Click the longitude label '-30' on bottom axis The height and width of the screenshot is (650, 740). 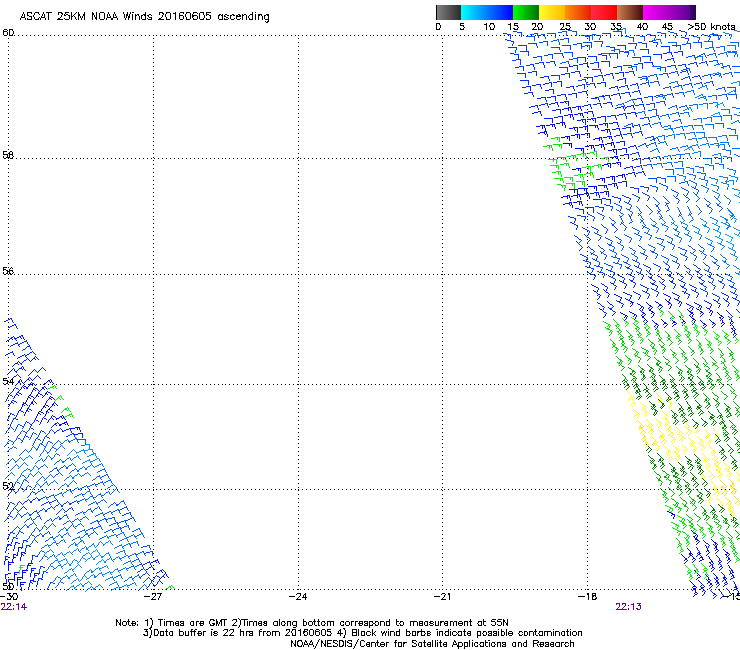9,597
